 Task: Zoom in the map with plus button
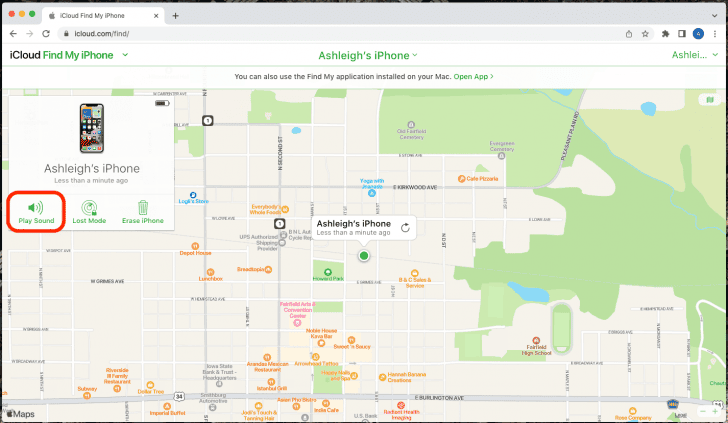pyautogui.click(x=717, y=411)
